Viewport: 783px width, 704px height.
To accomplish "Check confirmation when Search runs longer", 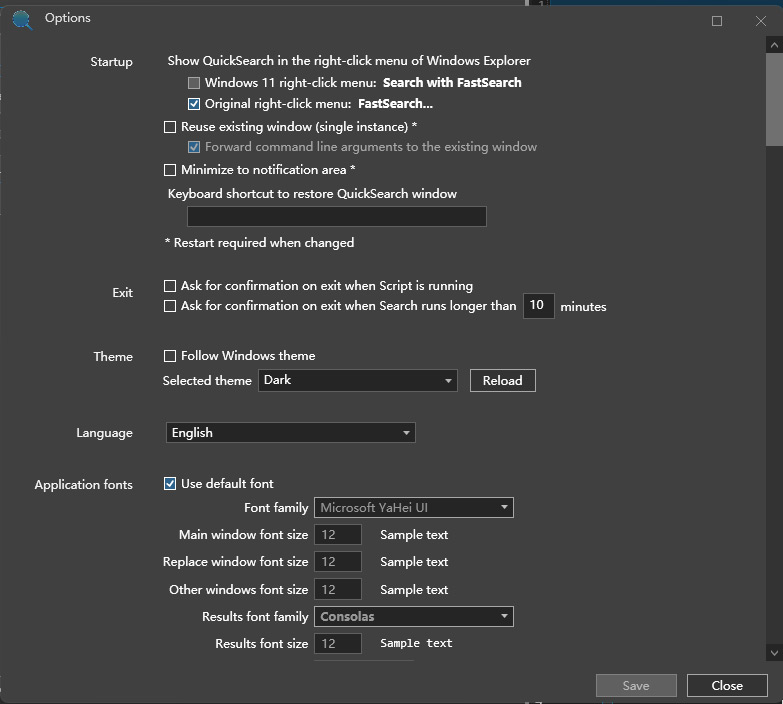I will [x=170, y=306].
